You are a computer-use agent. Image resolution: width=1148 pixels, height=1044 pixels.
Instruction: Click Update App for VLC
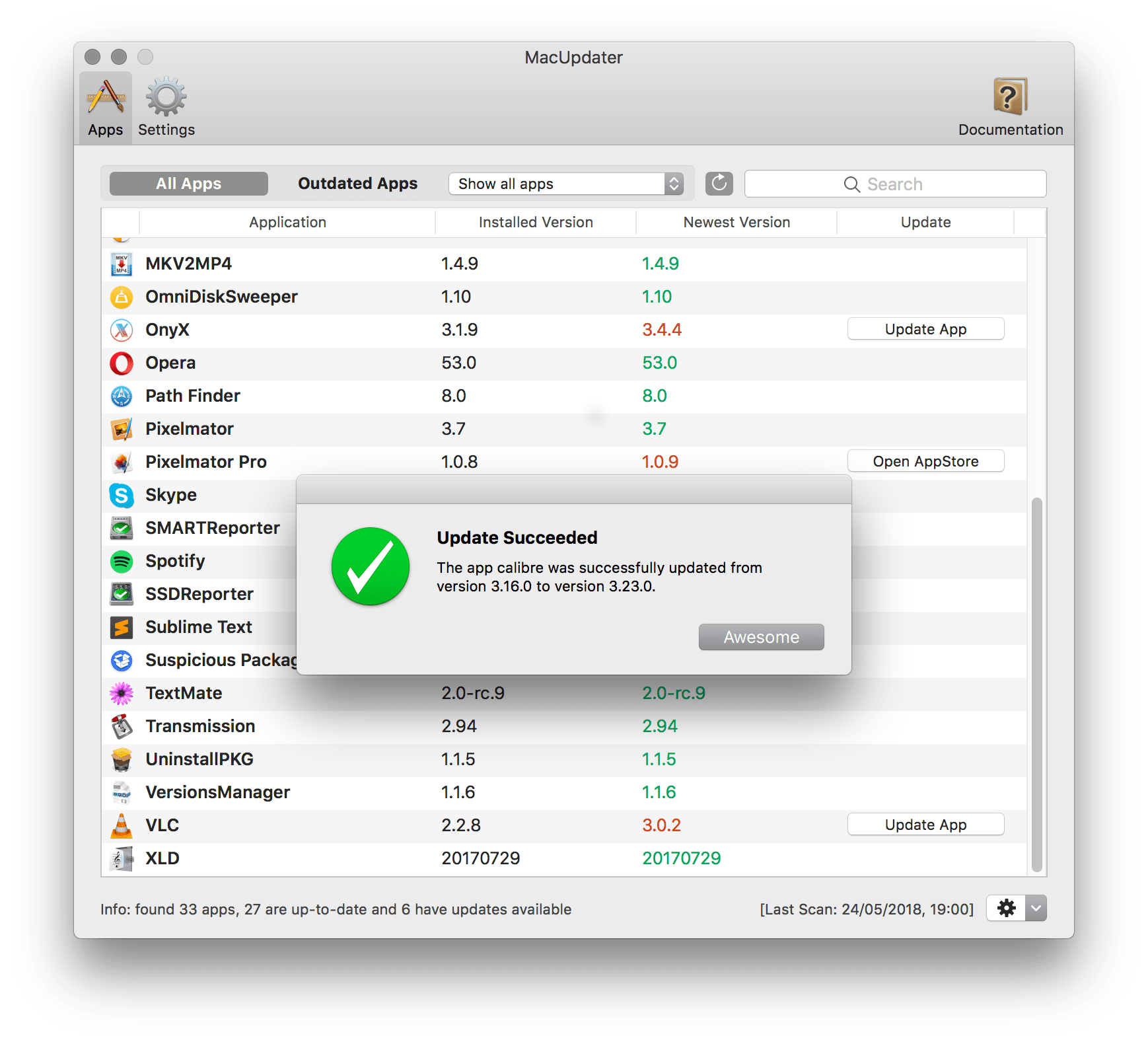click(x=925, y=824)
